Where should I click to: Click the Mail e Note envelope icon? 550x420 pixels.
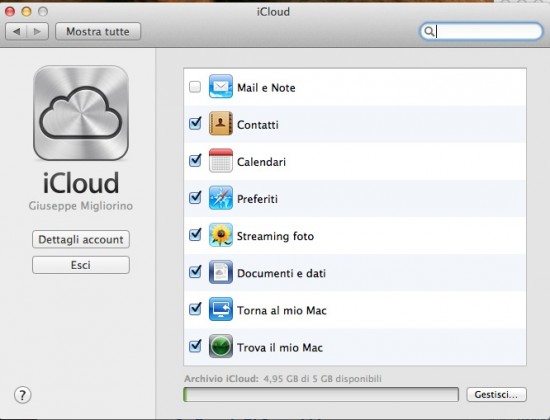pyautogui.click(x=221, y=86)
